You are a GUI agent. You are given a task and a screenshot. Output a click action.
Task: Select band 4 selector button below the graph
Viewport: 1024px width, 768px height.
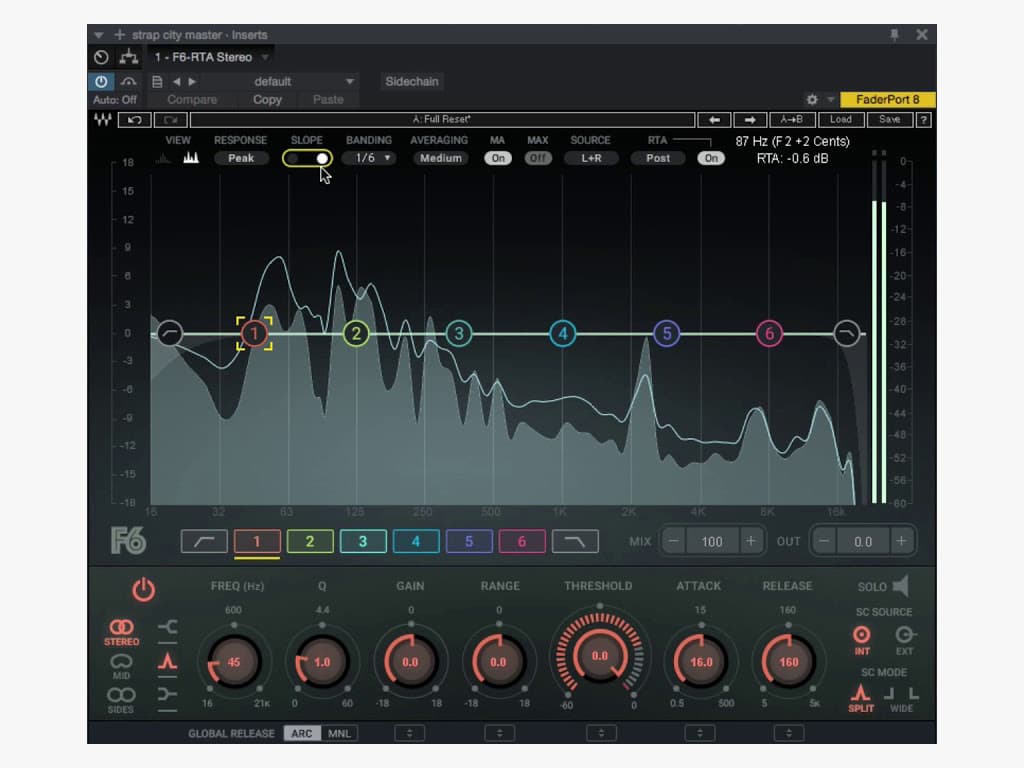(416, 541)
